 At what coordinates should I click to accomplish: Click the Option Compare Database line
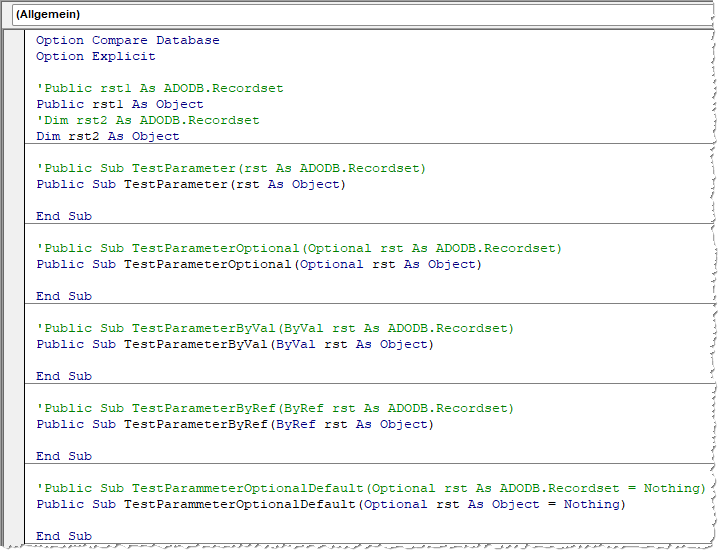pos(127,40)
